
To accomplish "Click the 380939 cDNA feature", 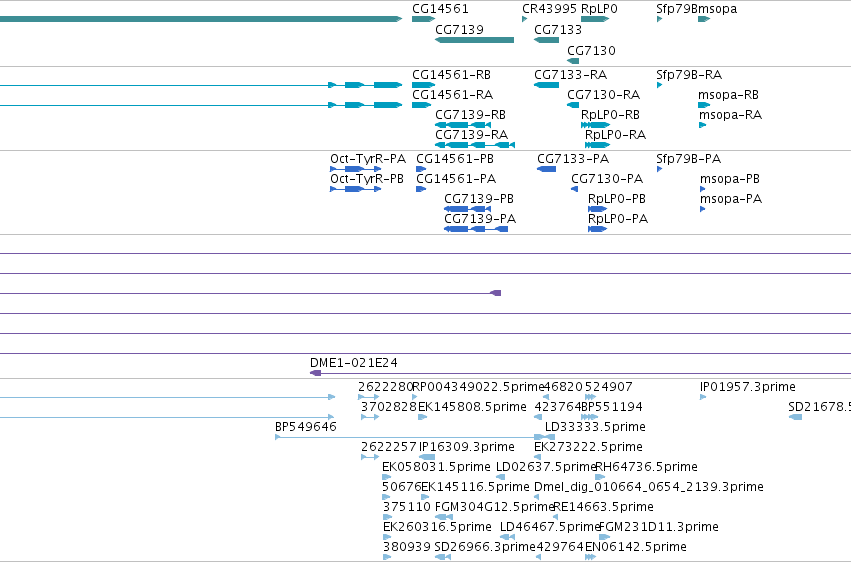I will click(x=387, y=557).
